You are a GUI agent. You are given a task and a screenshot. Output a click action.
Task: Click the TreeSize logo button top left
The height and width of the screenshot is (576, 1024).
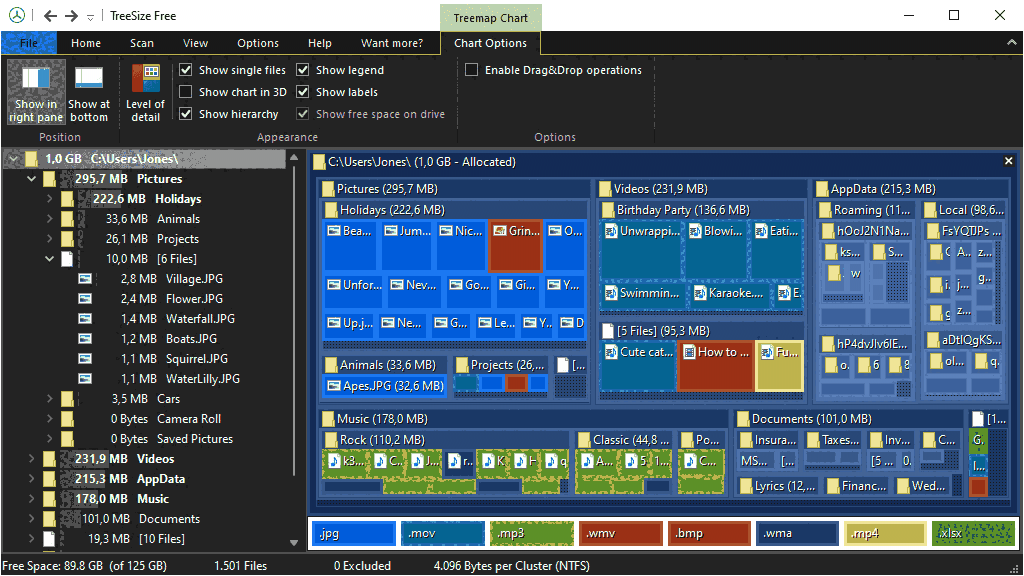[x=15, y=15]
